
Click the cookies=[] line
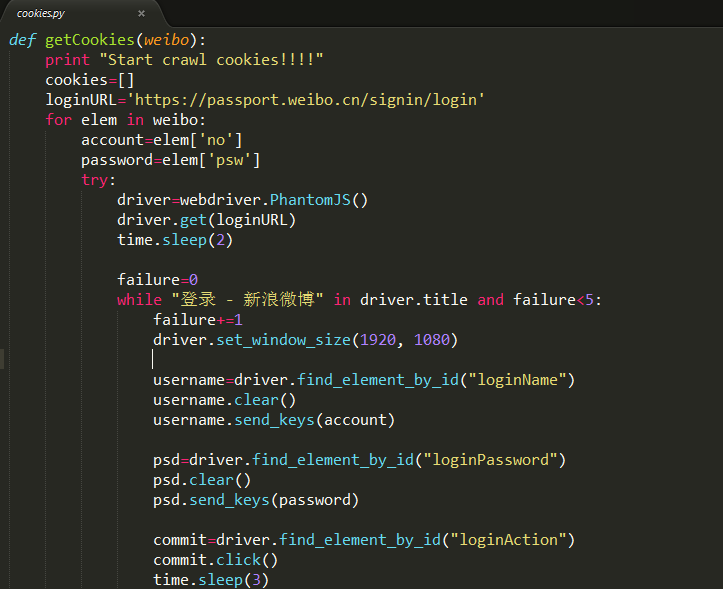[90, 80]
